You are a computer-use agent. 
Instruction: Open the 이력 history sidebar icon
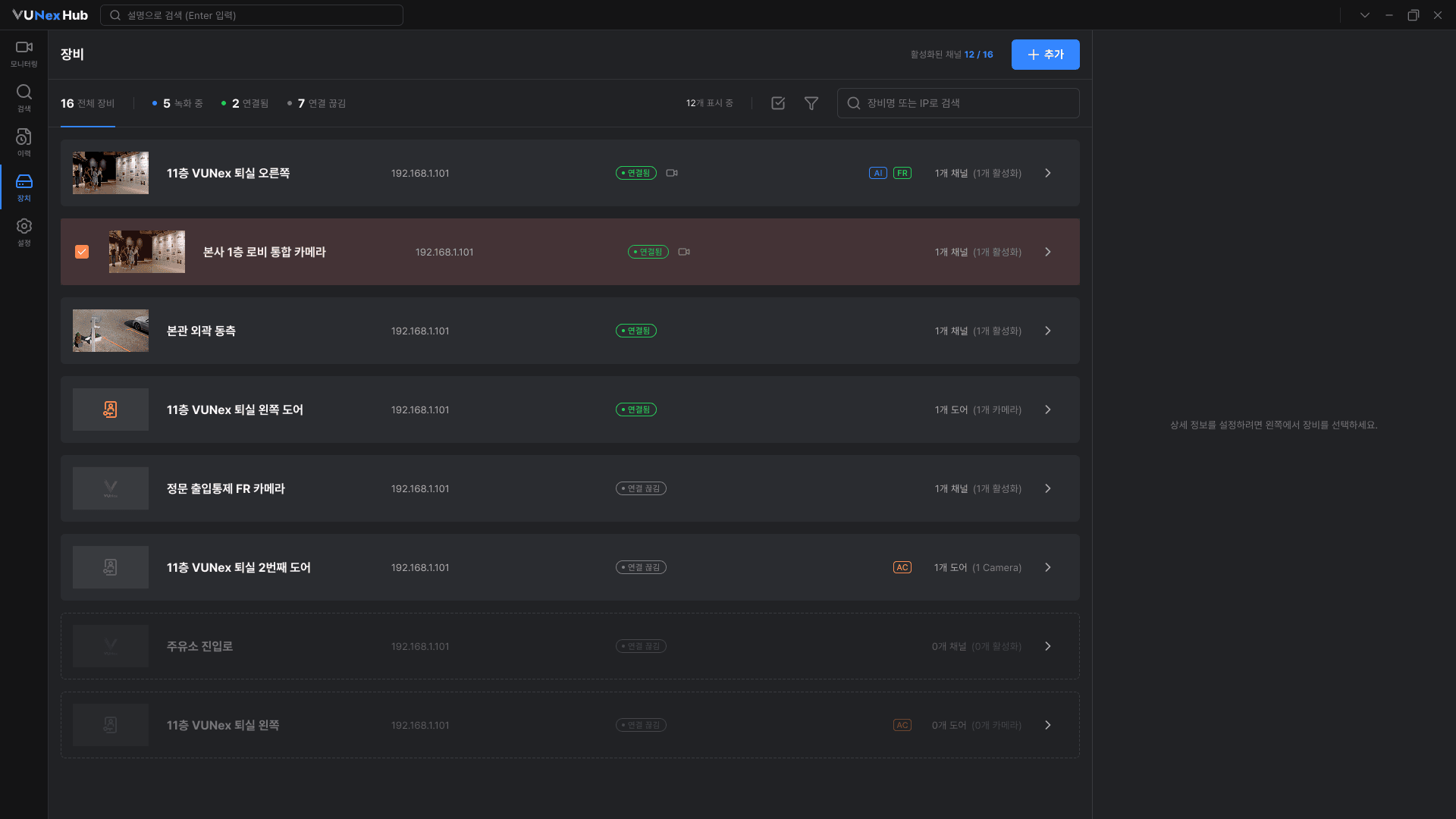(24, 143)
